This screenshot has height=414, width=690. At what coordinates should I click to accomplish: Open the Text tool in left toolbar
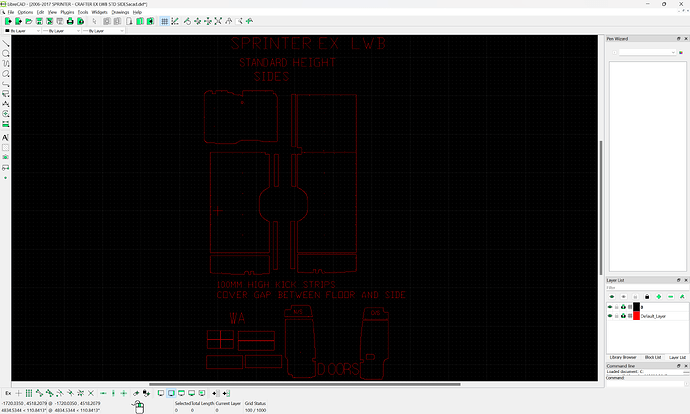pos(5,136)
